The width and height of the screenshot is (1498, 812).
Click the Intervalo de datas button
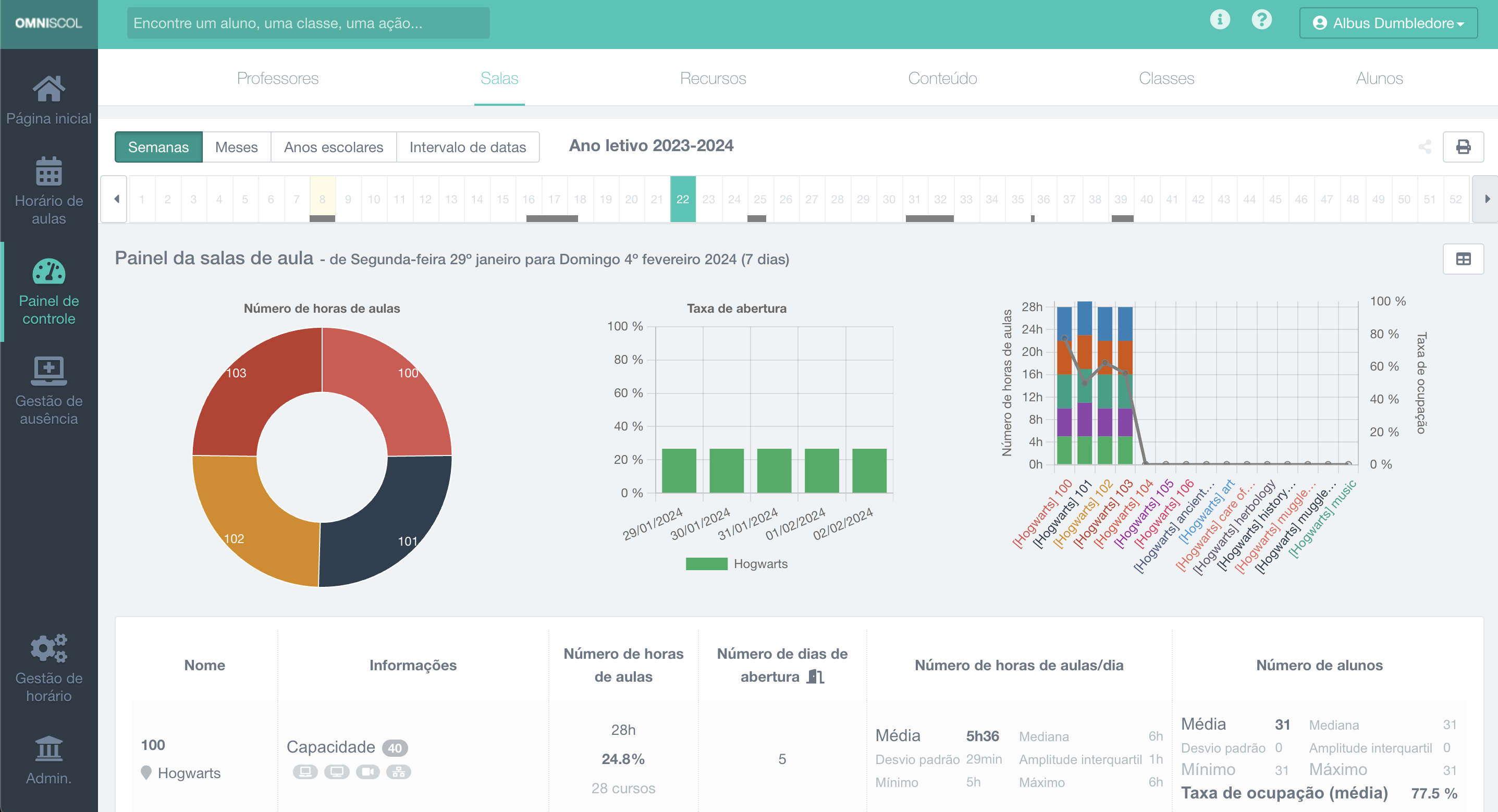point(468,147)
